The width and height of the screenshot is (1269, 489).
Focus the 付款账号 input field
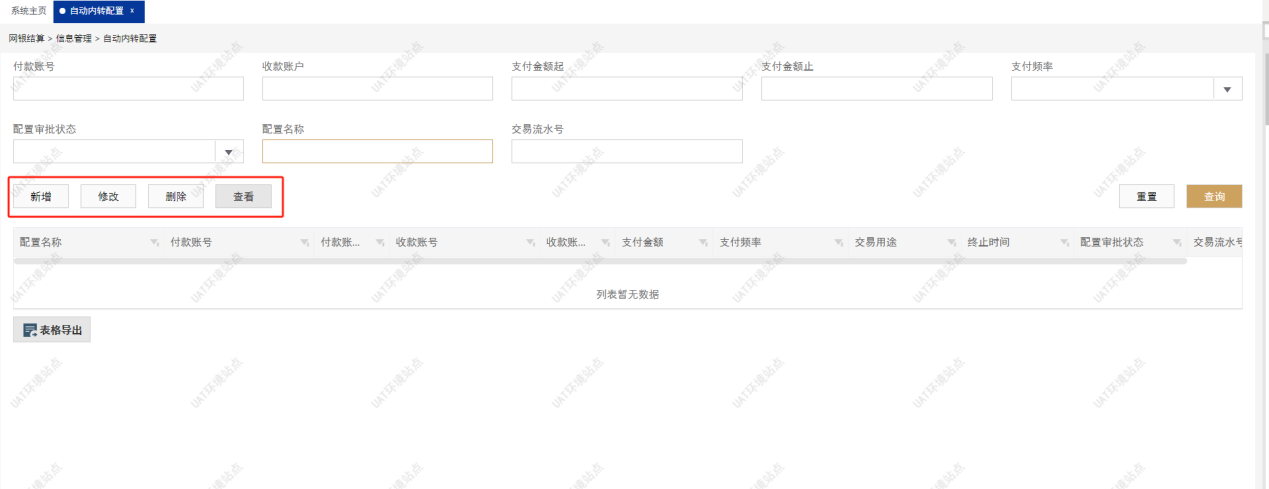pos(128,90)
